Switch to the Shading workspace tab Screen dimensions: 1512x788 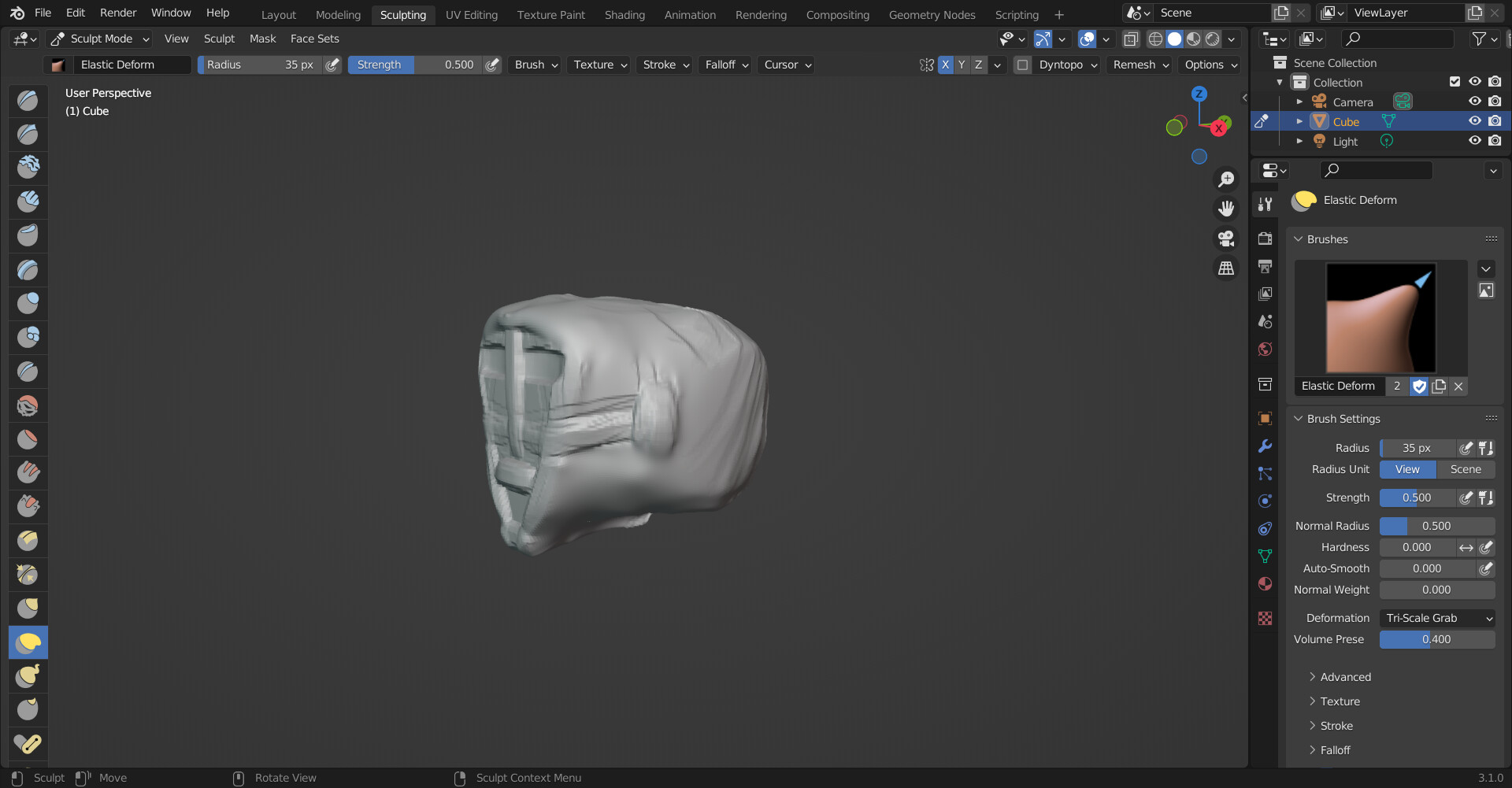click(x=624, y=14)
